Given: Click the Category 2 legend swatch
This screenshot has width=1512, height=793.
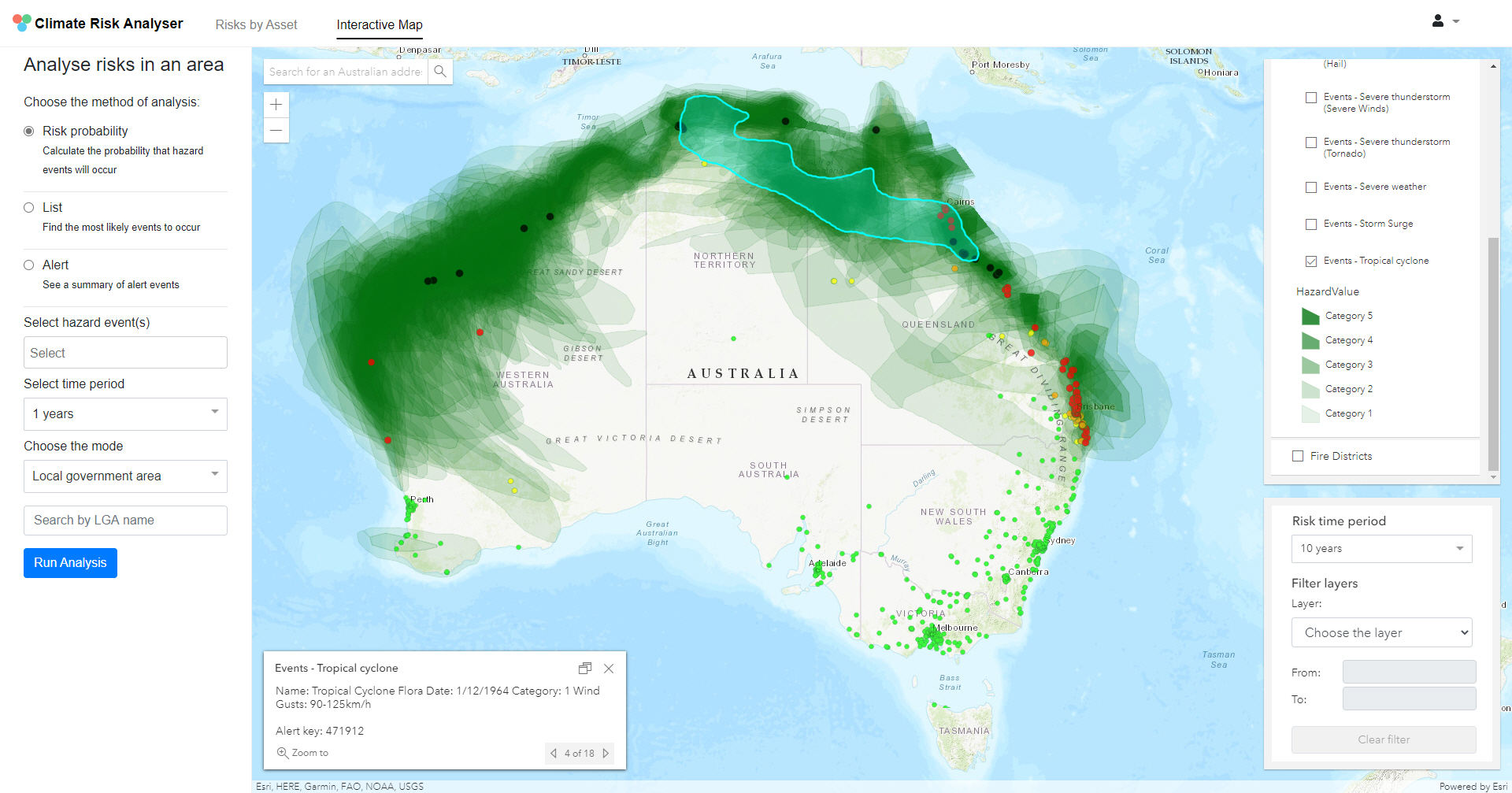Looking at the screenshot, I should point(1310,389).
